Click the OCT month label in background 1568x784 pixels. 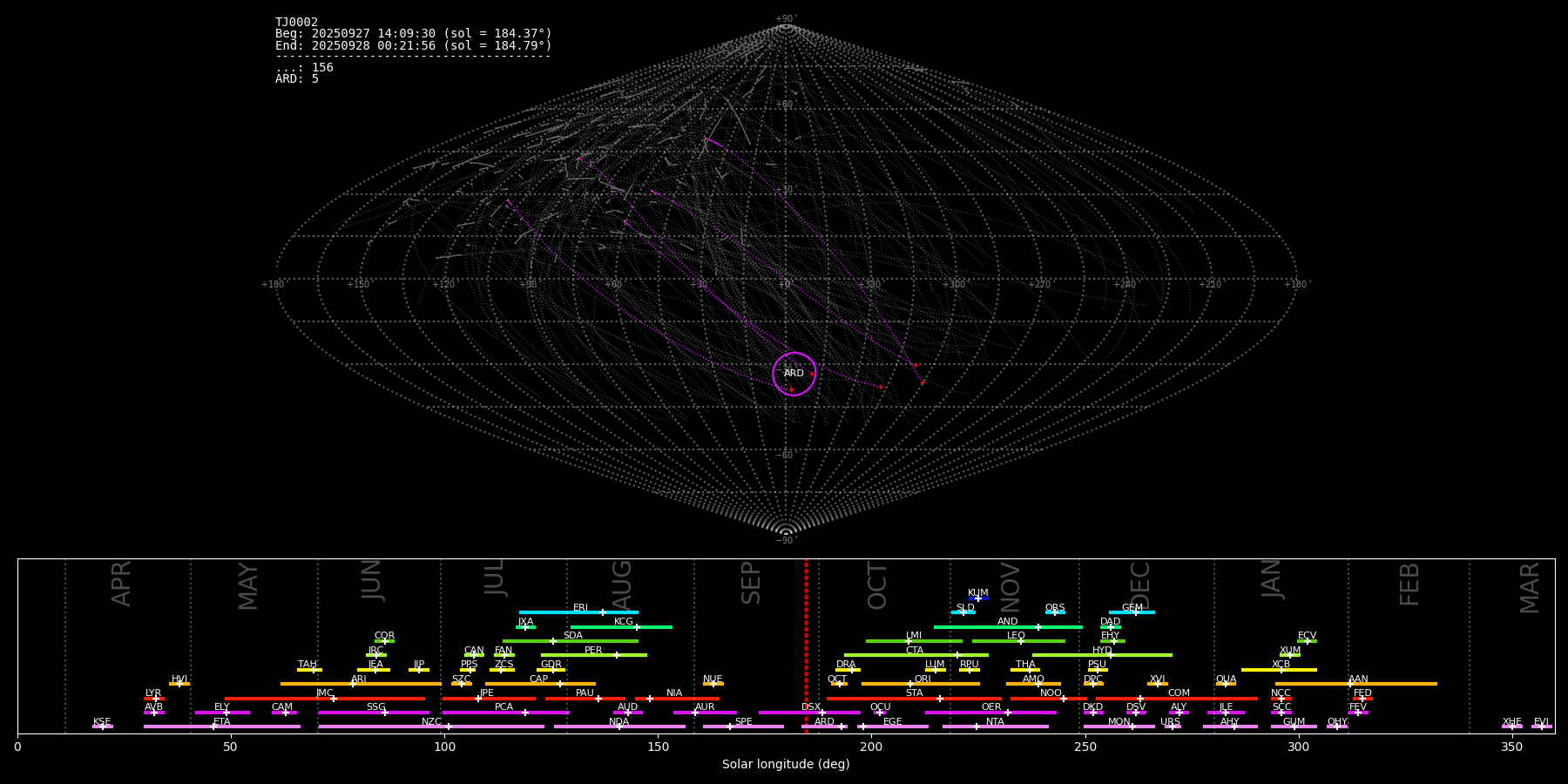click(877, 585)
